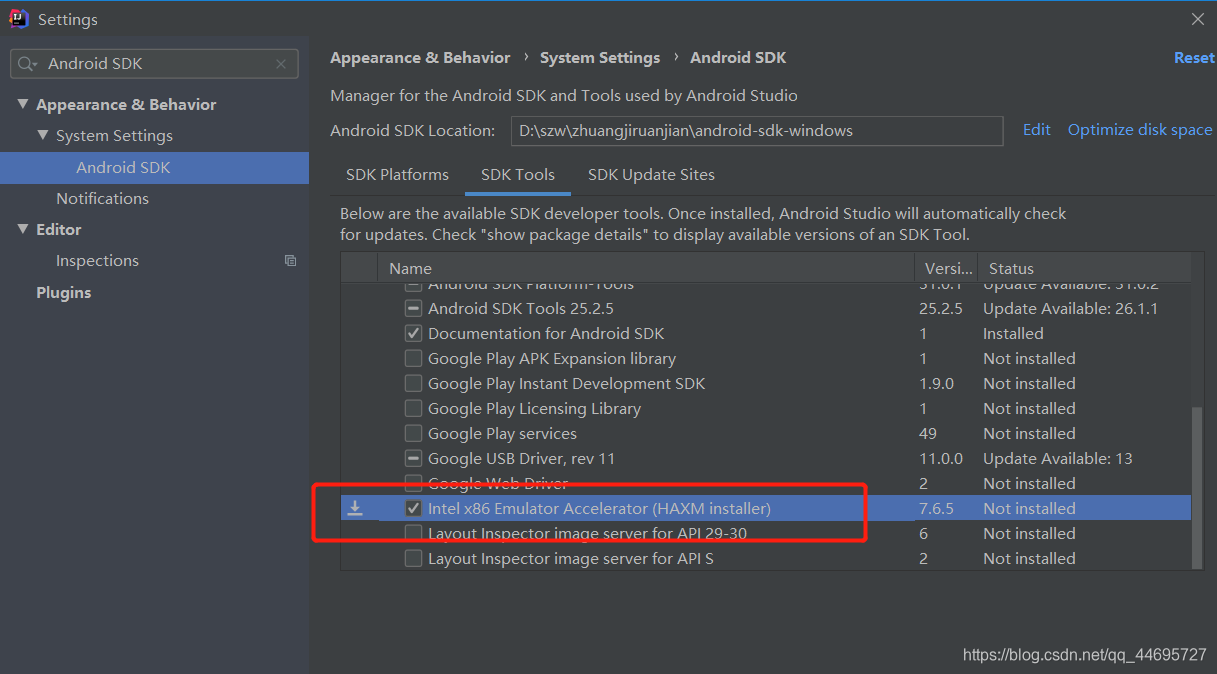Click the Name column header
Screen dimensions: 1217x674
pos(645,268)
